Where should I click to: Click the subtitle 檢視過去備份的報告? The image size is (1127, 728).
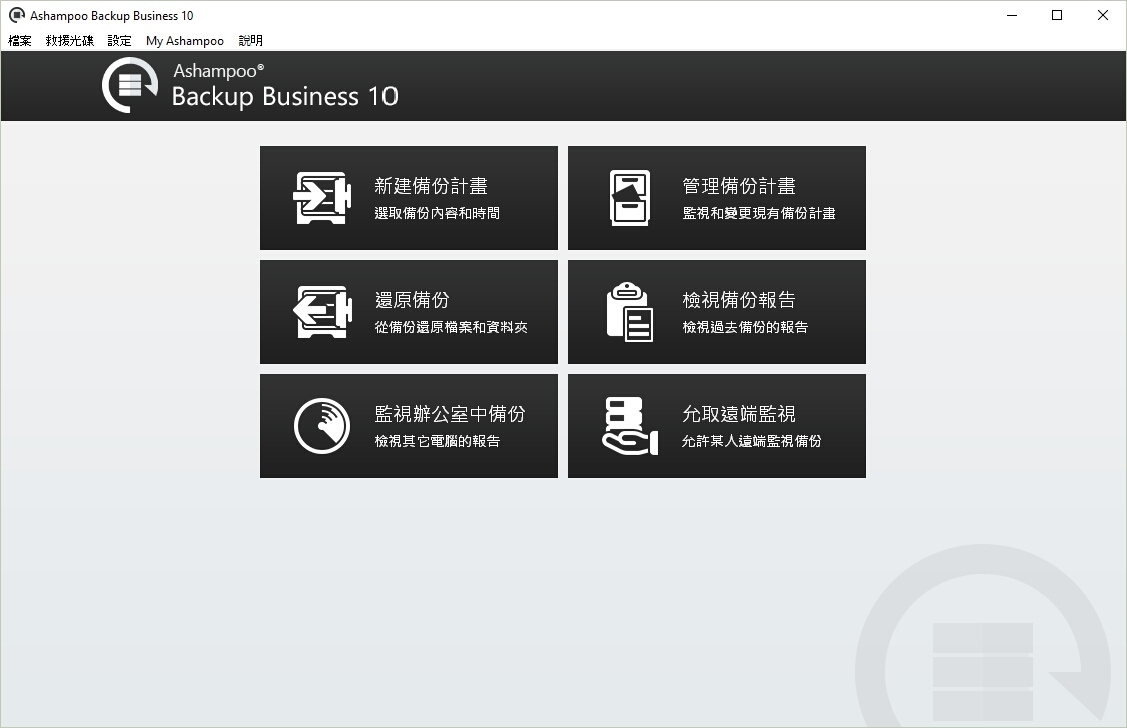coord(745,327)
